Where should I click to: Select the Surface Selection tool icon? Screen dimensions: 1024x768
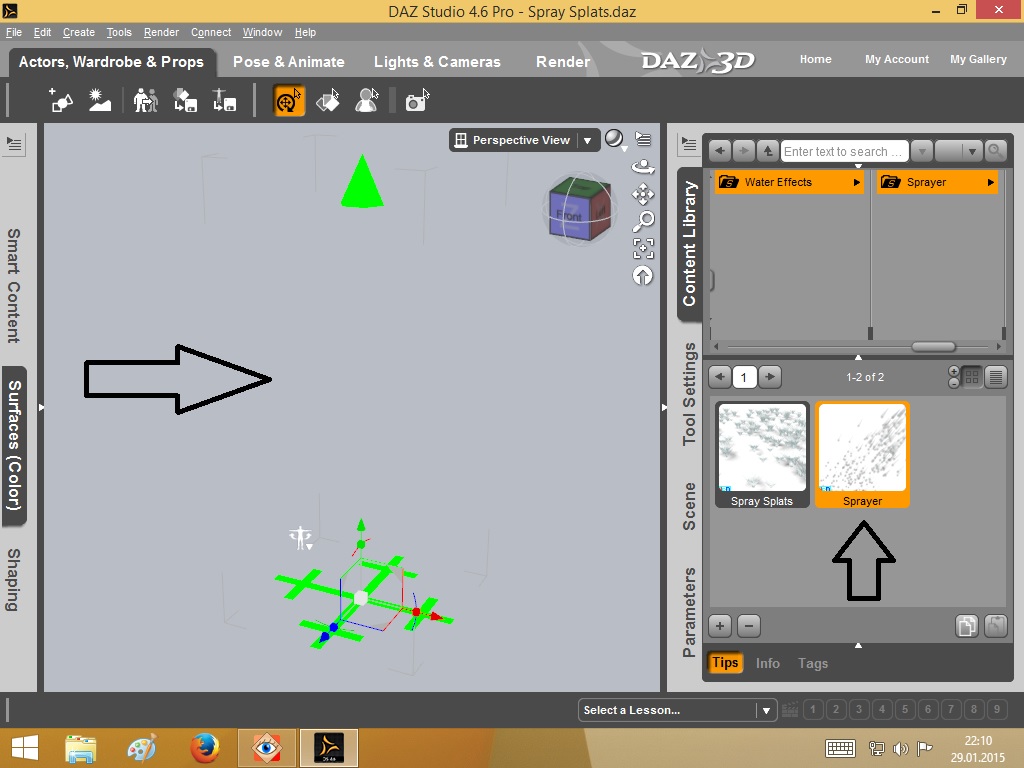click(x=328, y=101)
